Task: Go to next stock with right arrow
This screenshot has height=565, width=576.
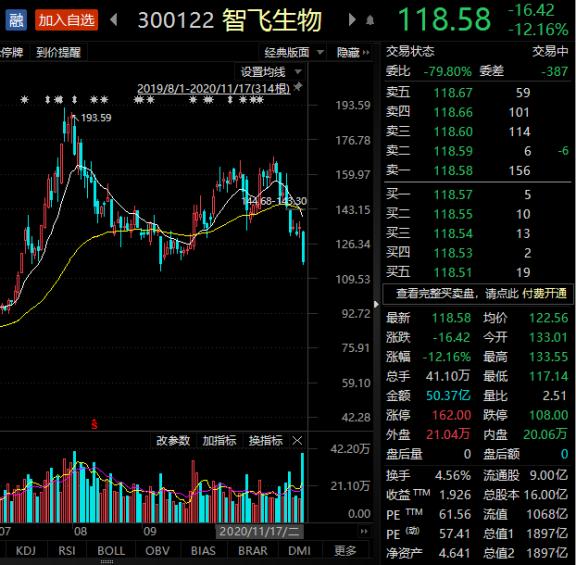Action: pyautogui.click(x=352, y=19)
